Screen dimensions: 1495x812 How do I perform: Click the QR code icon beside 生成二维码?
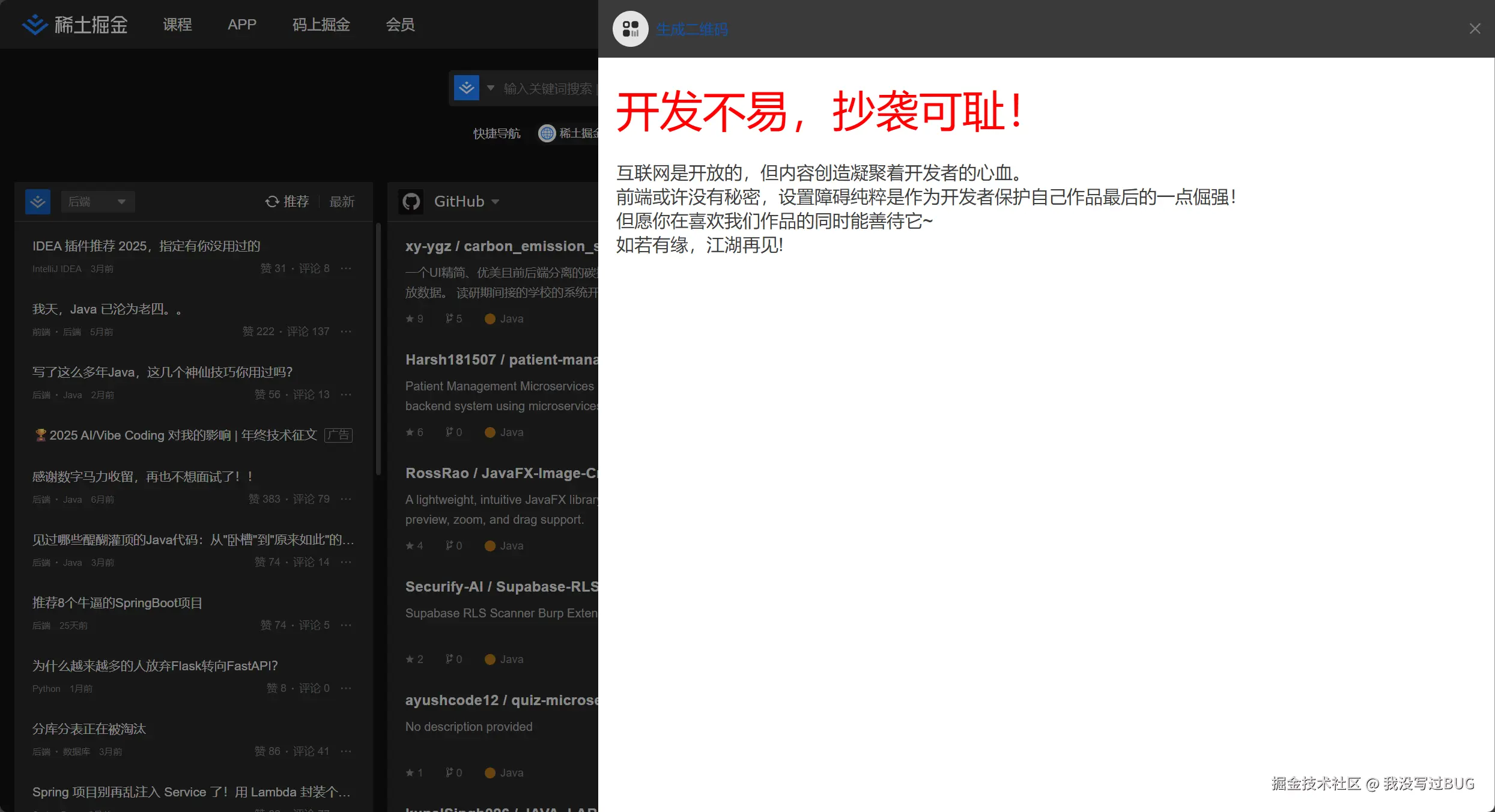coord(629,28)
